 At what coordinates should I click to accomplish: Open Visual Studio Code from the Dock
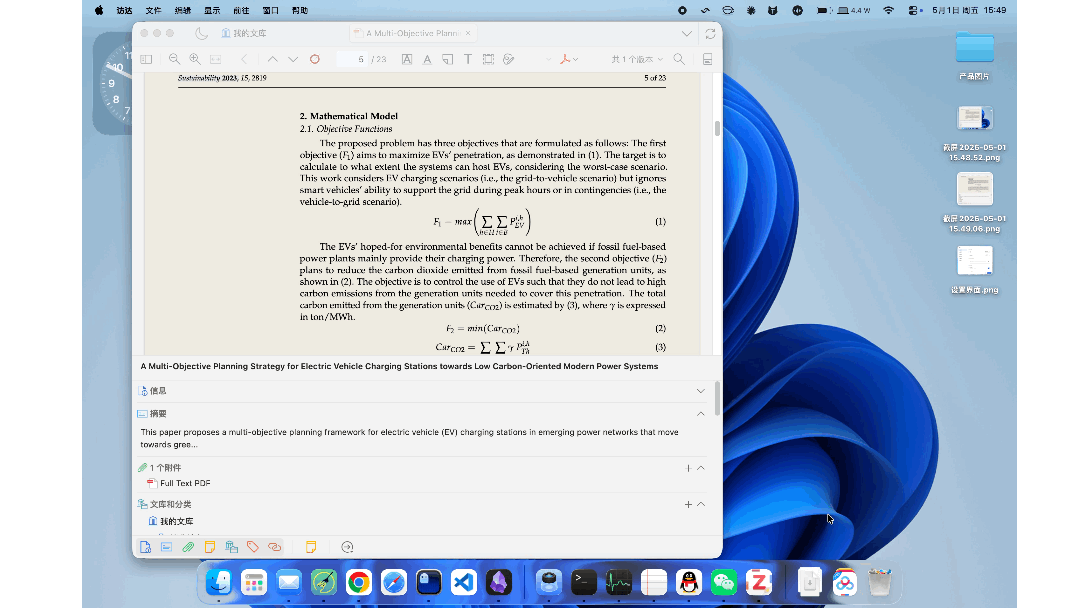click(464, 583)
